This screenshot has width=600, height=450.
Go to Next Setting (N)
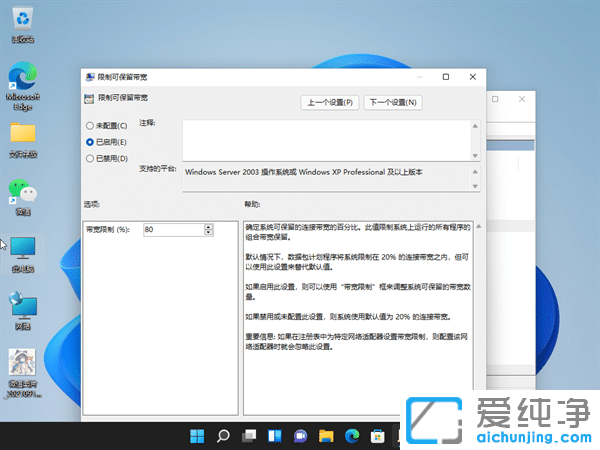click(393, 103)
